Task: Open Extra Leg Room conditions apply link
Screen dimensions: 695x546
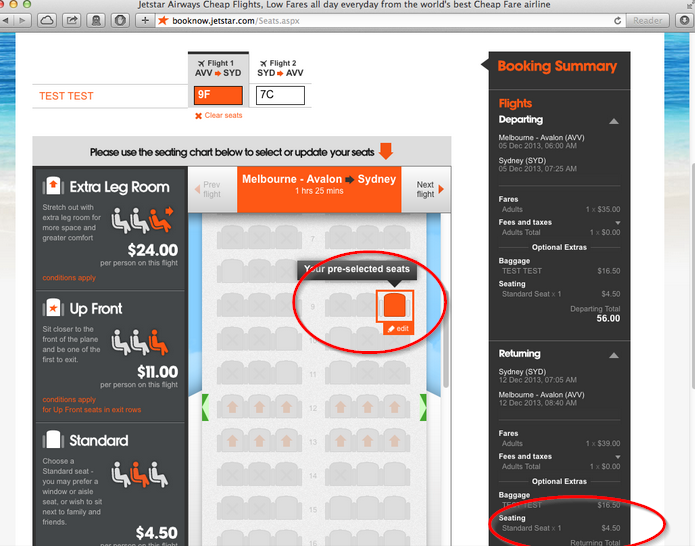Action: click(69, 278)
